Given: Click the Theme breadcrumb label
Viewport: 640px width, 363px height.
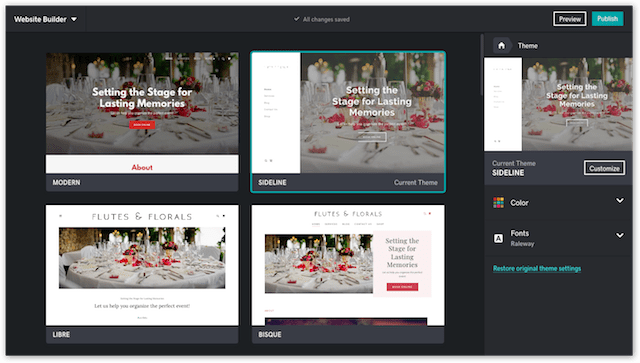Looking at the screenshot, I should [x=527, y=46].
